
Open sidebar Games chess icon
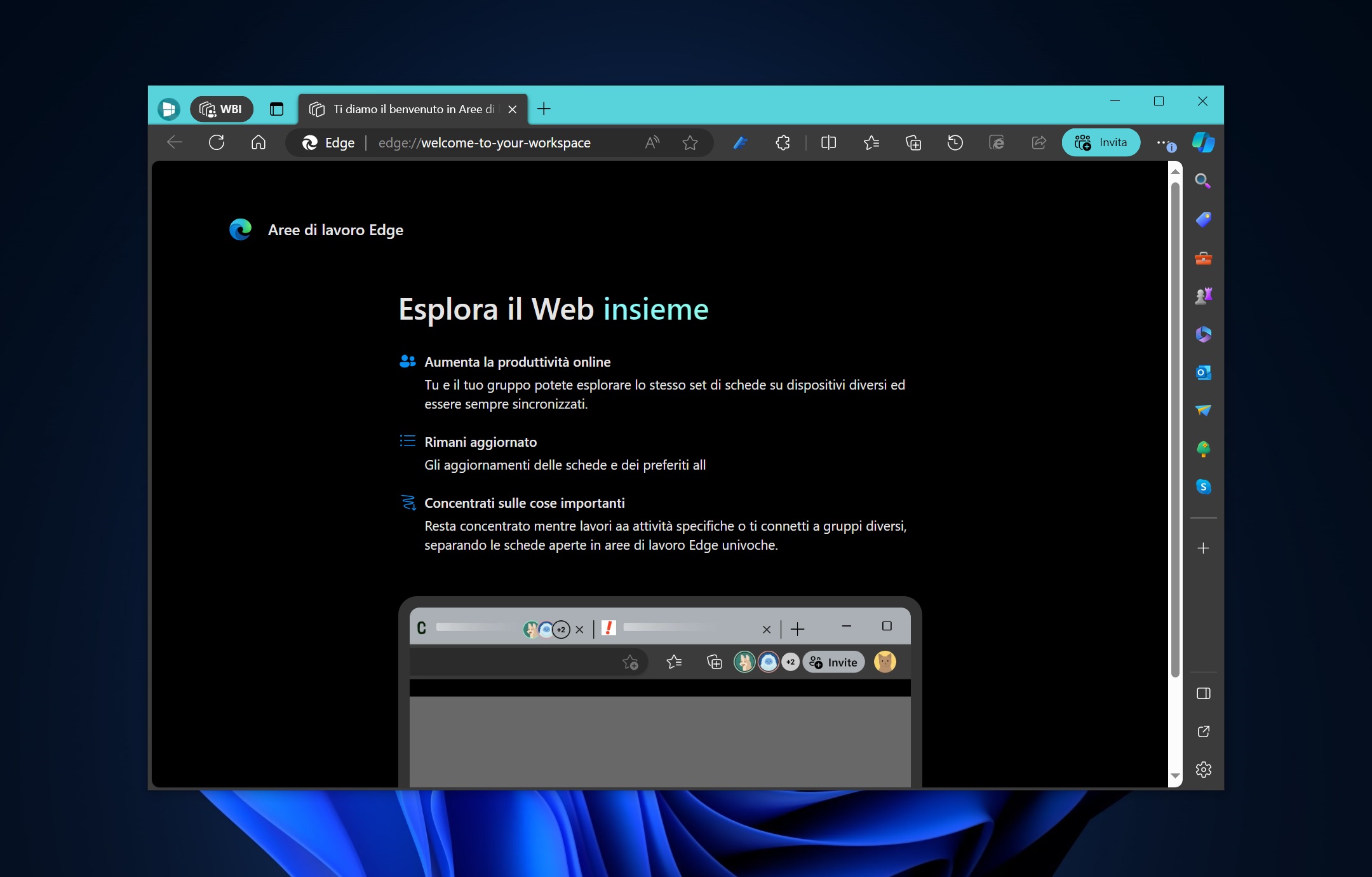coord(1203,296)
